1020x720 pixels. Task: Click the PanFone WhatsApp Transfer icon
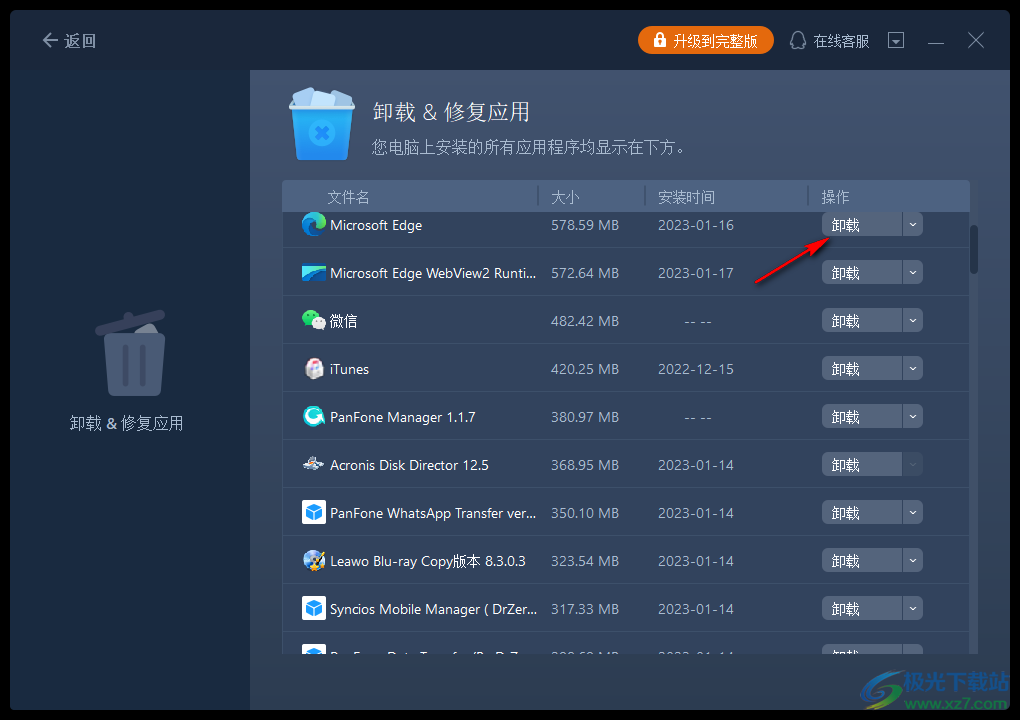314,513
